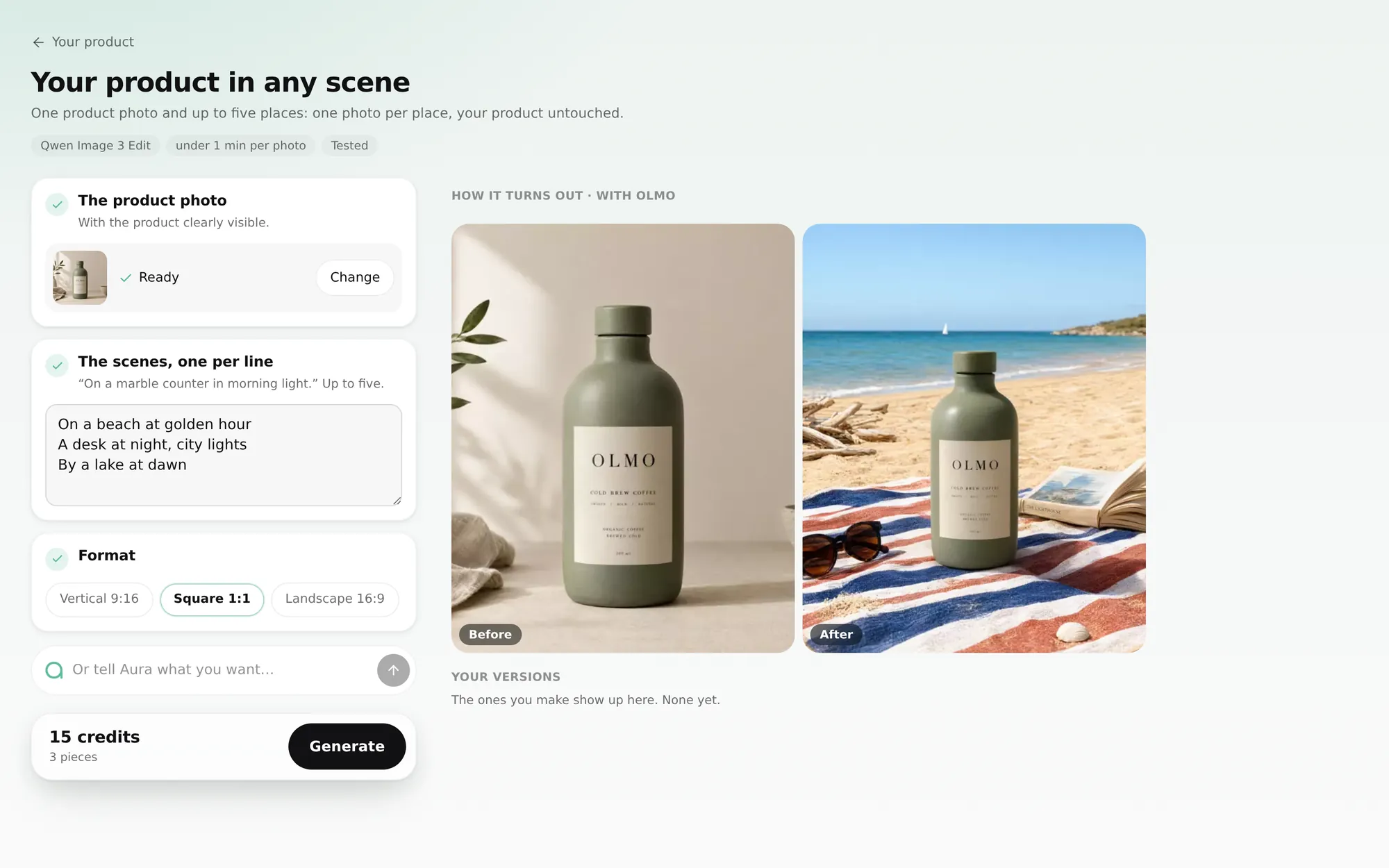Viewport: 1389px width, 868px height.
Task: Select the Square 1:1 format
Action: tap(212, 599)
